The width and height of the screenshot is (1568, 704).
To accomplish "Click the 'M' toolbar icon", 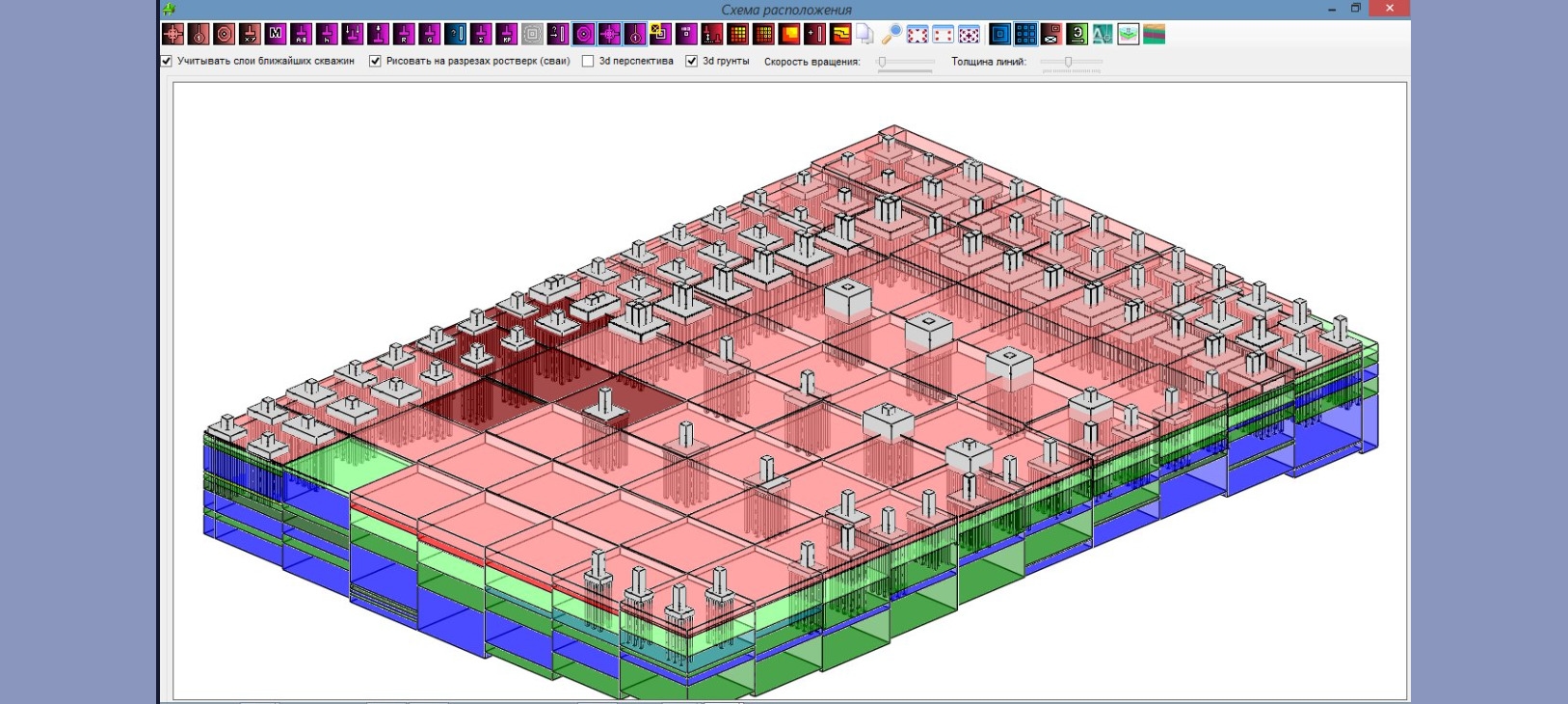I will pyautogui.click(x=276, y=35).
